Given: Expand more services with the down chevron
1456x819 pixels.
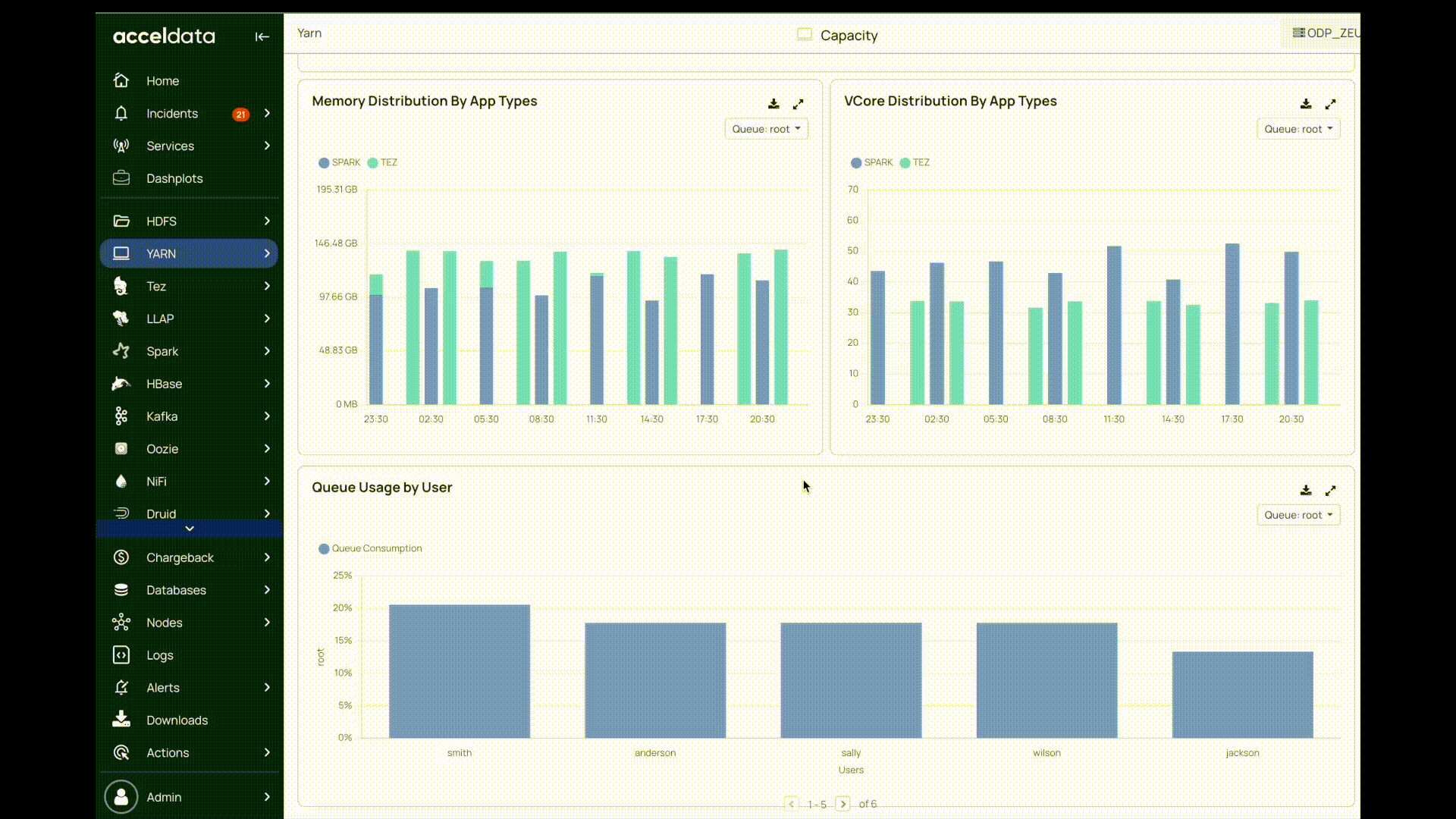Looking at the screenshot, I should tap(190, 529).
